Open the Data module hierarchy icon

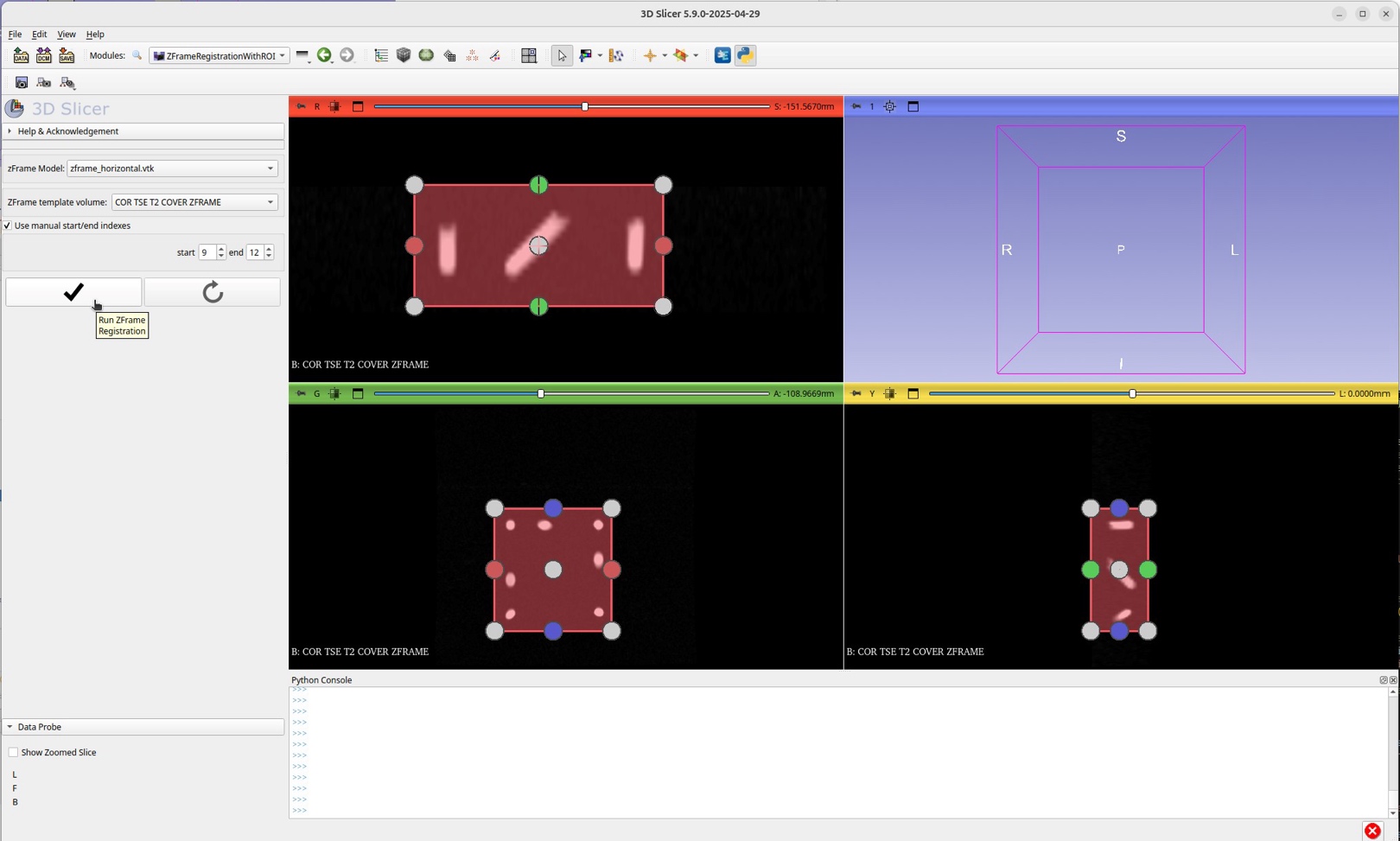tap(381, 55)
